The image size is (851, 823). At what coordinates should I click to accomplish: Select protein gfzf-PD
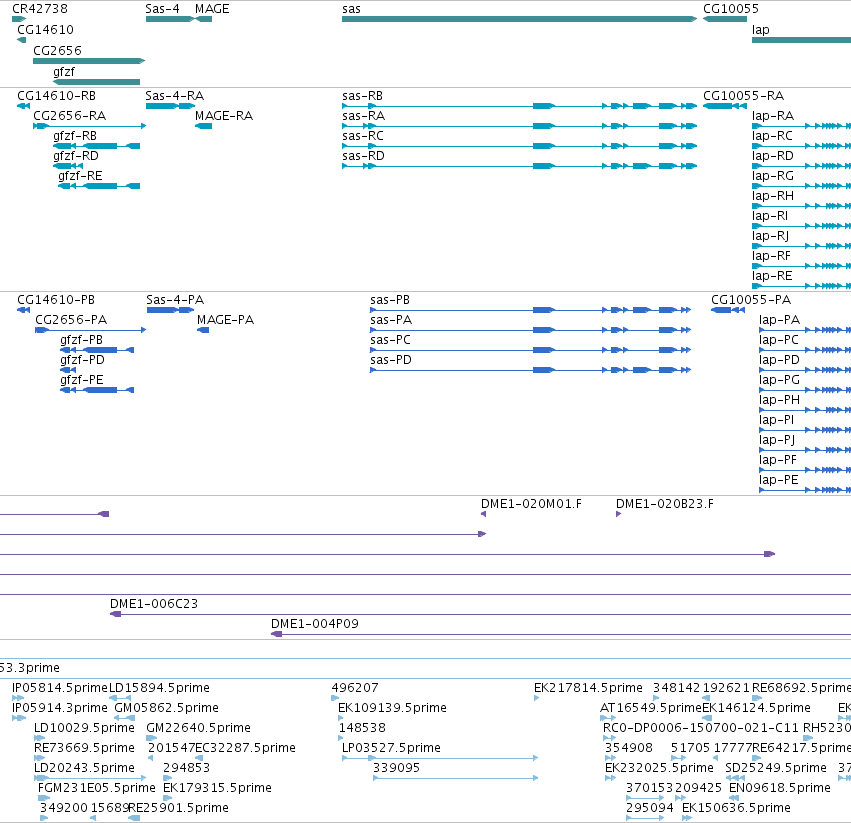click(x=68, y=370)
